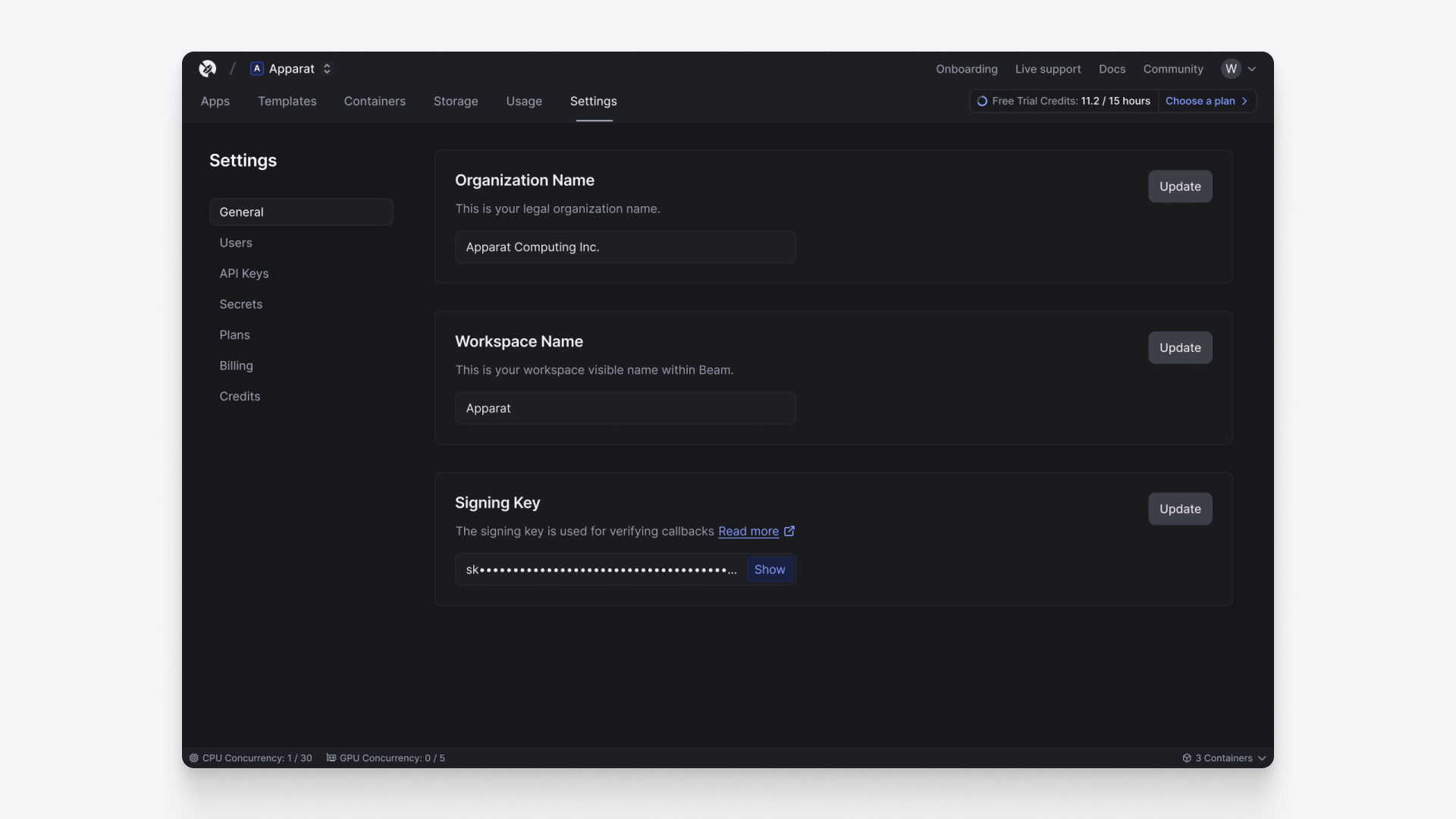Update the Signing Key
The image size is (1456, 819).
[1180, 509]
